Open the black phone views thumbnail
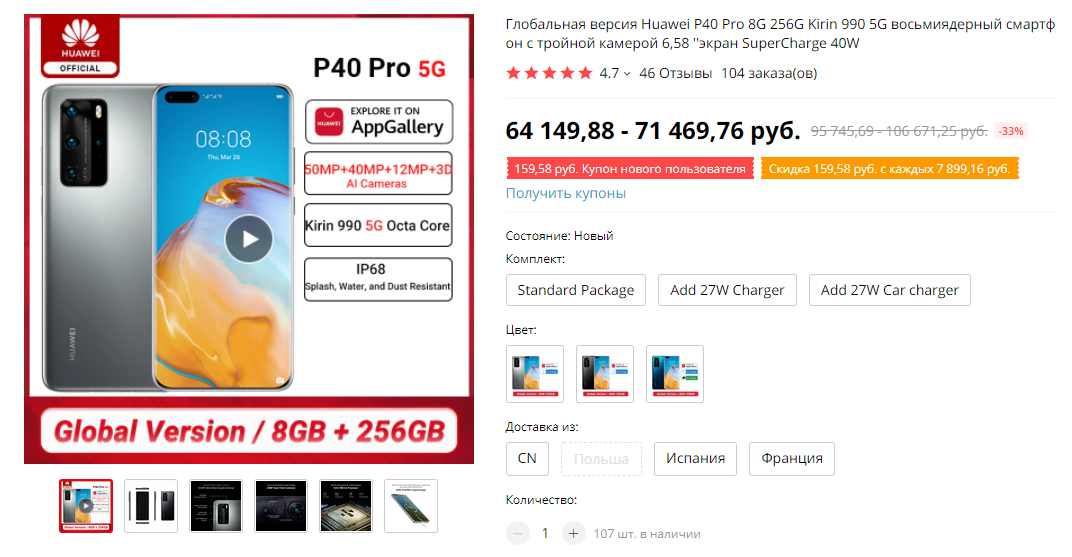Image resolution: width=1072 pixels, height=557 pixels. point(151,506)
